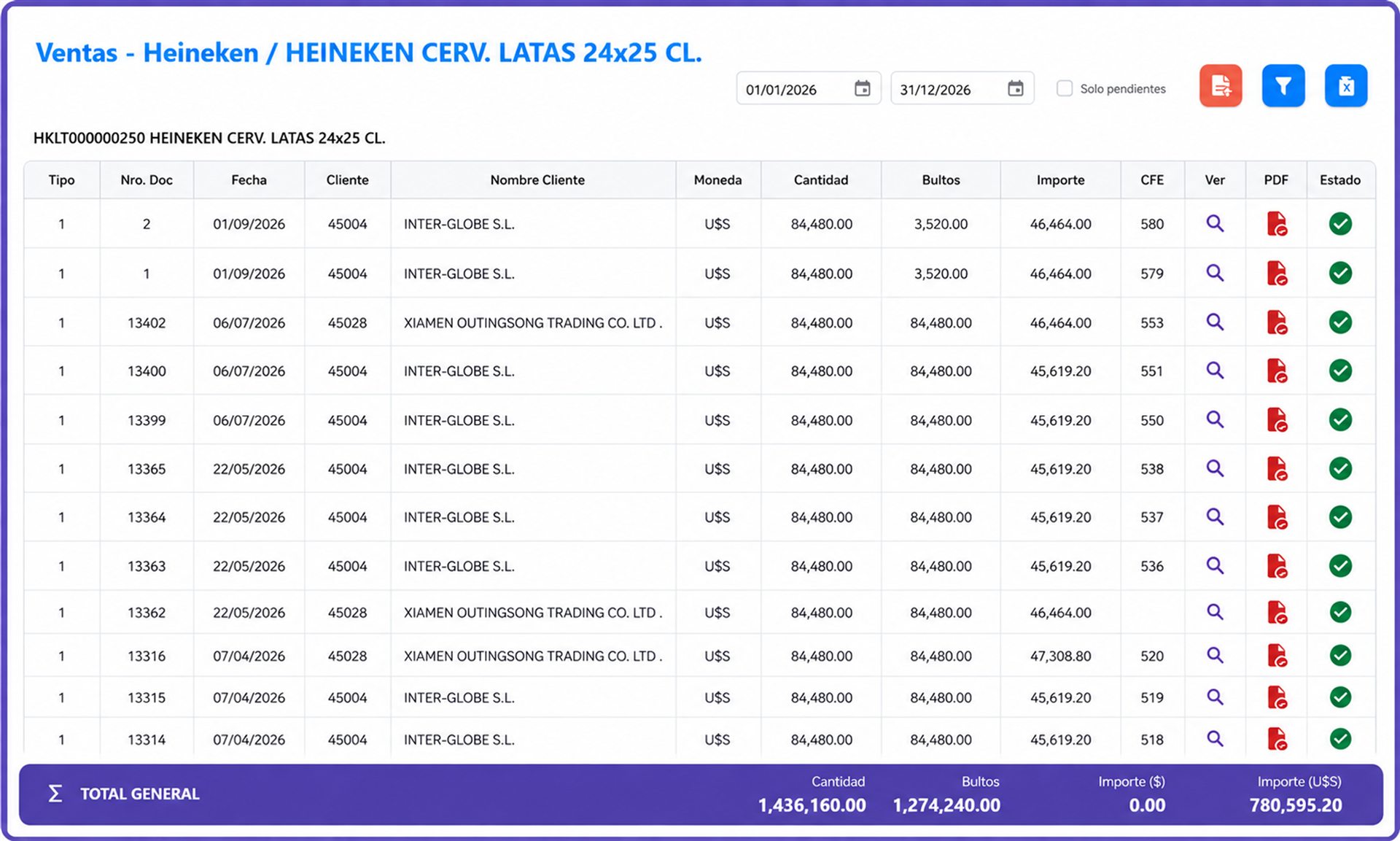View document with CFE 579 using magnifier
This screenshot has height=841, width=1400.
[x=1215, y=273]
